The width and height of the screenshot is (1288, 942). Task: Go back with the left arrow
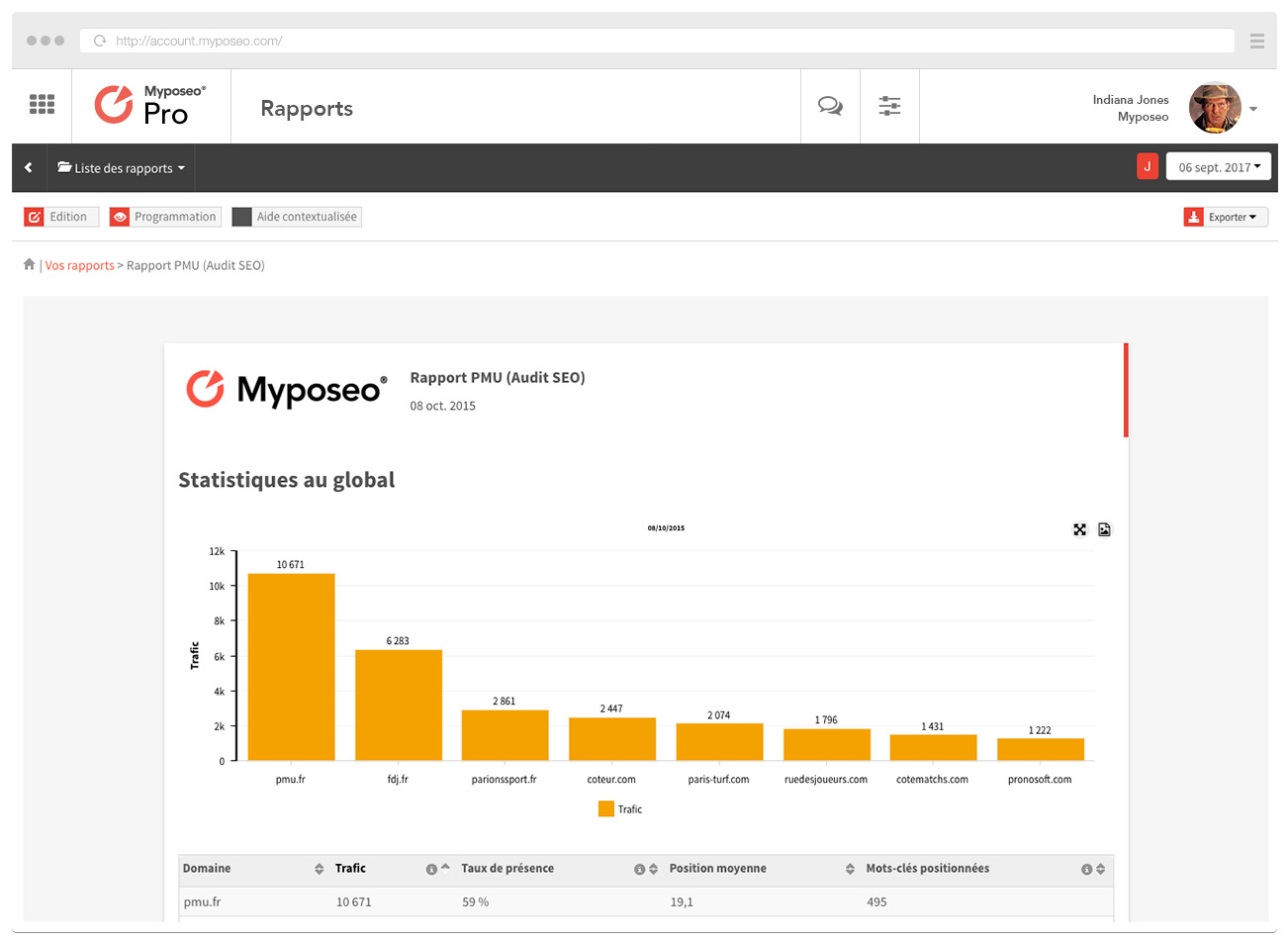point(29,167)
